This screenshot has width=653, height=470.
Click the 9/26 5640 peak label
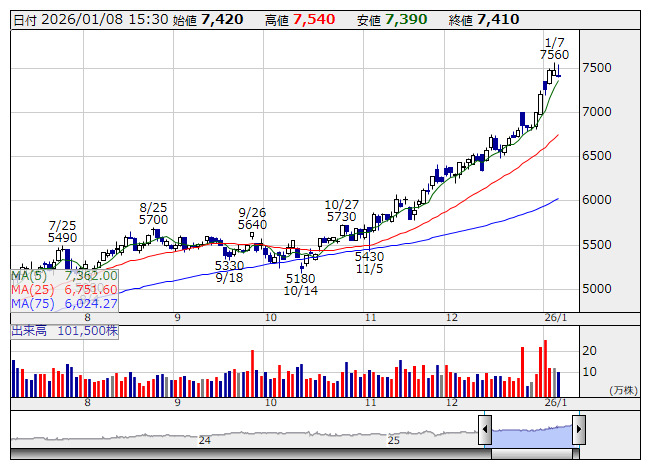[252, 219]
